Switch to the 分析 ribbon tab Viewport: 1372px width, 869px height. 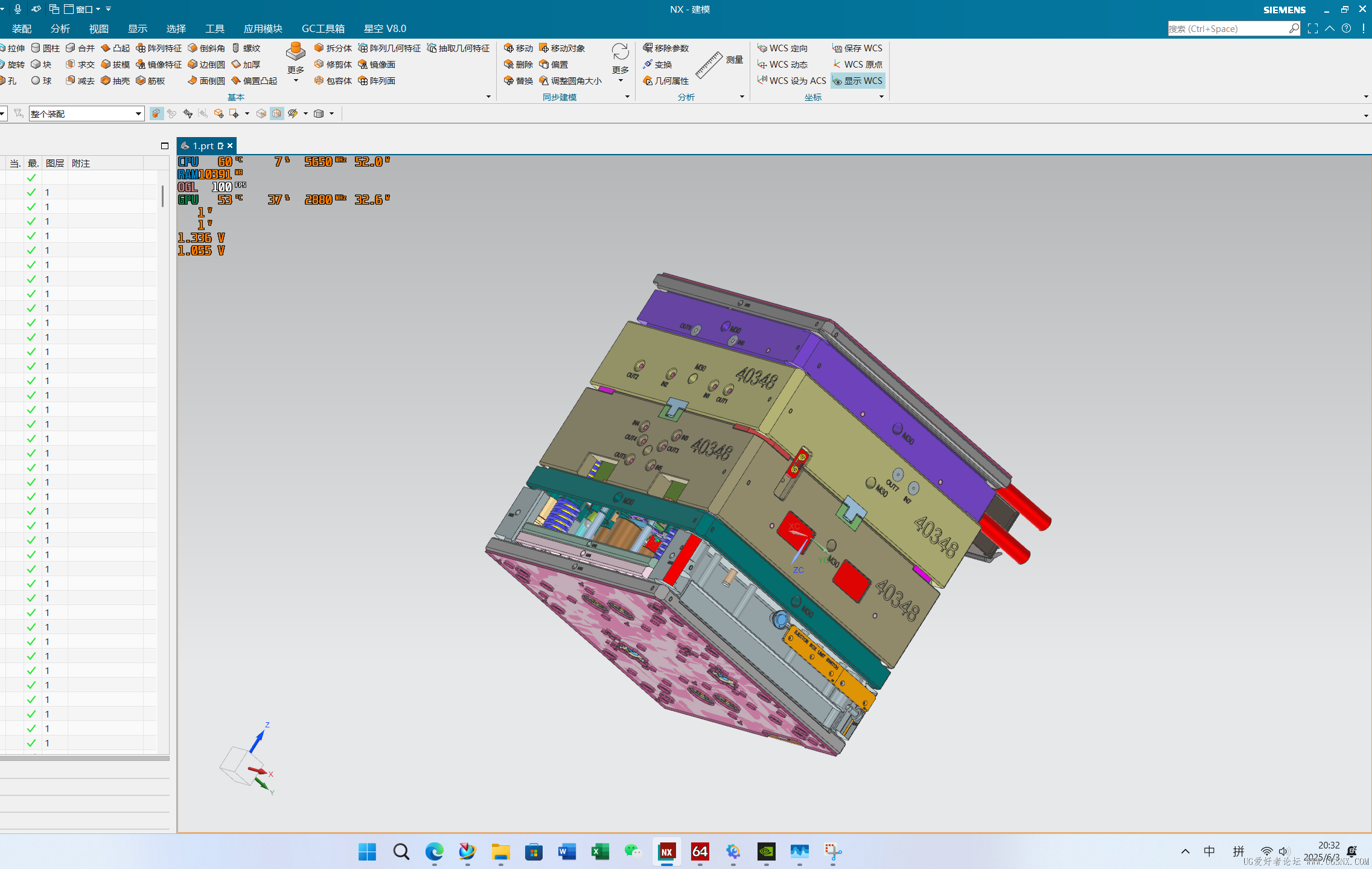point(60,28)
